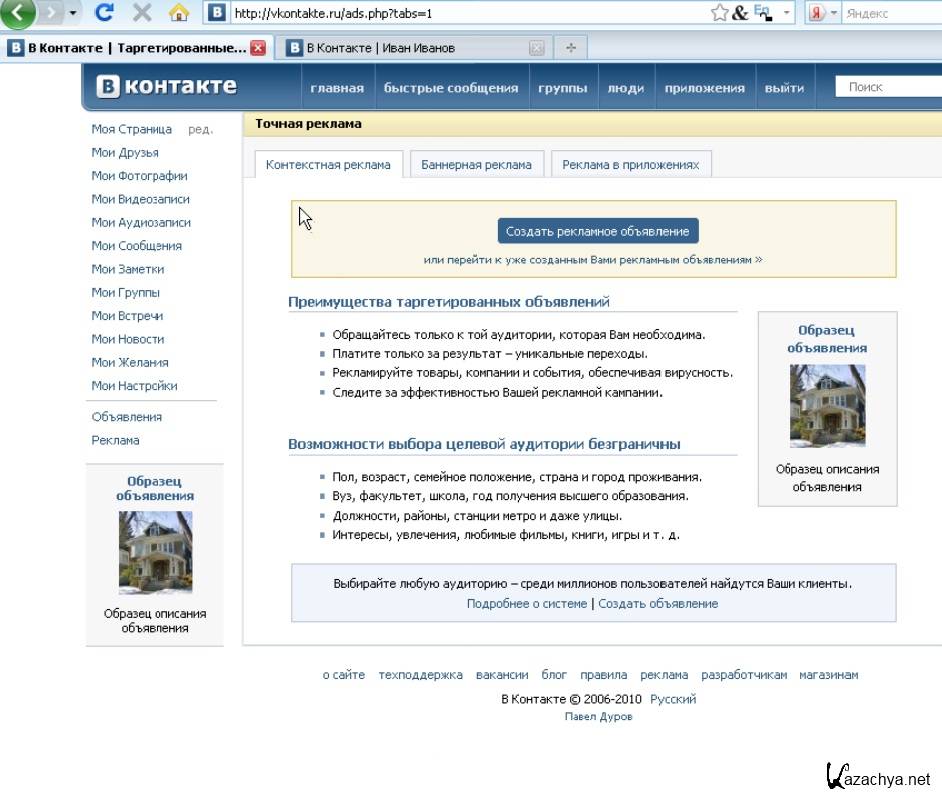Bookmark this page with the star icon
The height and width of the screenshot is (798, 942).
pyautogui.click(x=719, y=13)
